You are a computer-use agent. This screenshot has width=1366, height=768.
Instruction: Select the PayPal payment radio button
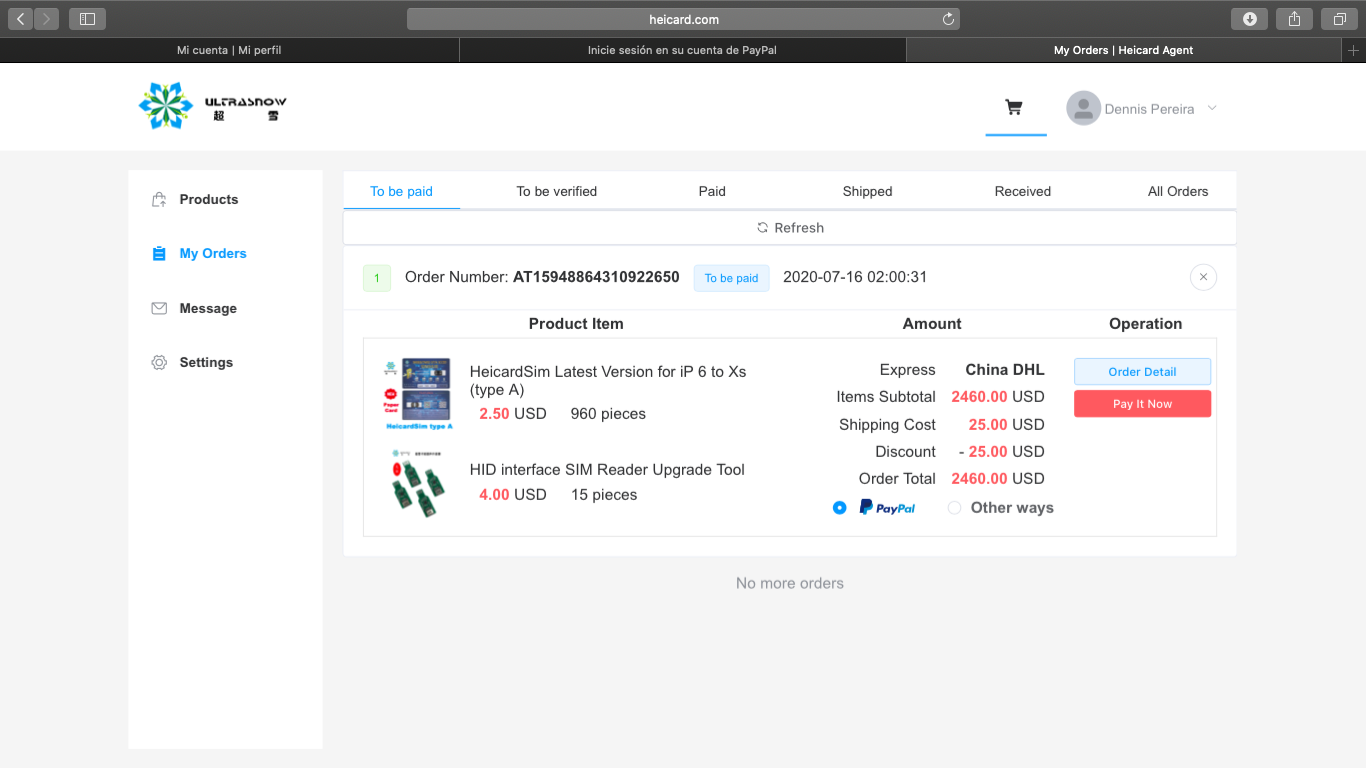tap(839, 508)
